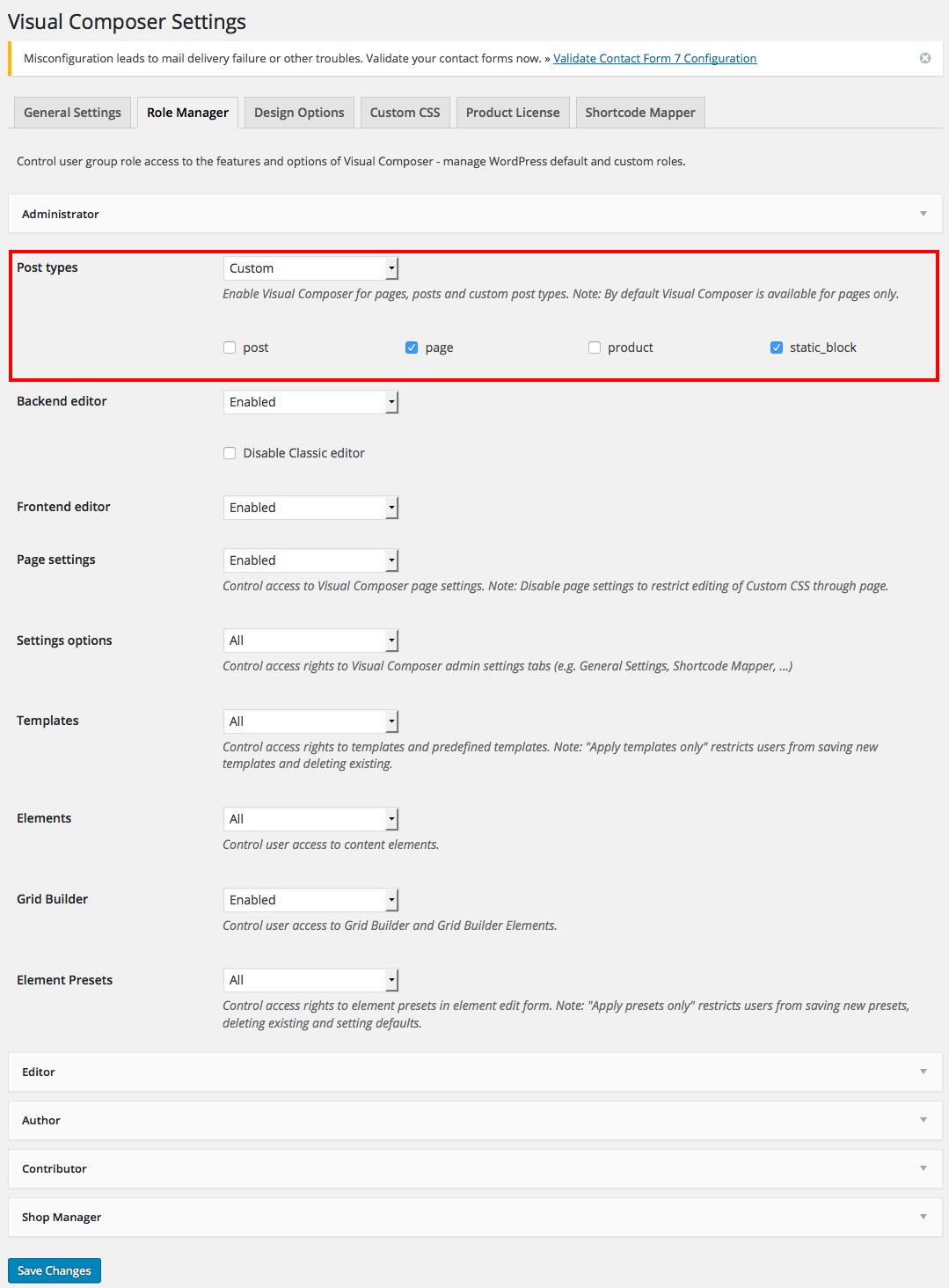This screenshot has height=1288, width=949.
Task: Uncheck the static_block post type
Action: [777, 348]
